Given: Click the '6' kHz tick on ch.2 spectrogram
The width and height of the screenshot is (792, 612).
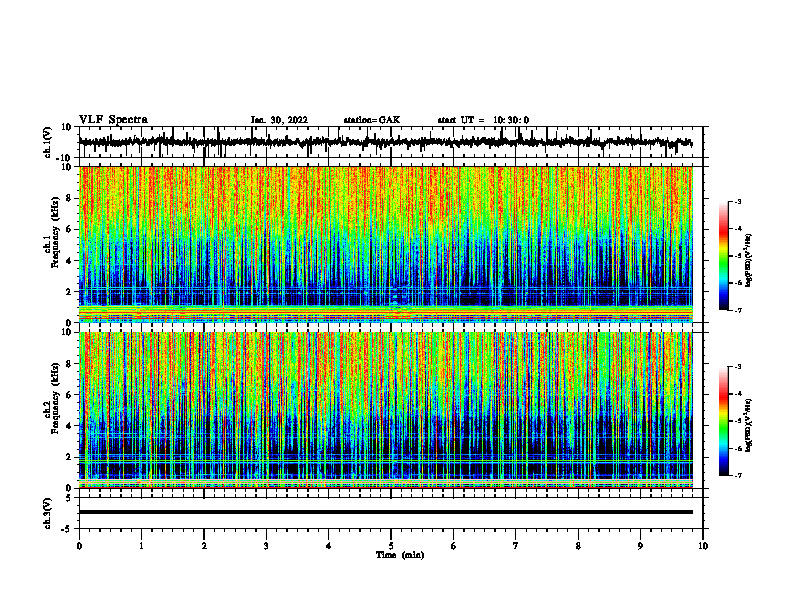Looking at the screenshot, I should click(x=69, y=394).
